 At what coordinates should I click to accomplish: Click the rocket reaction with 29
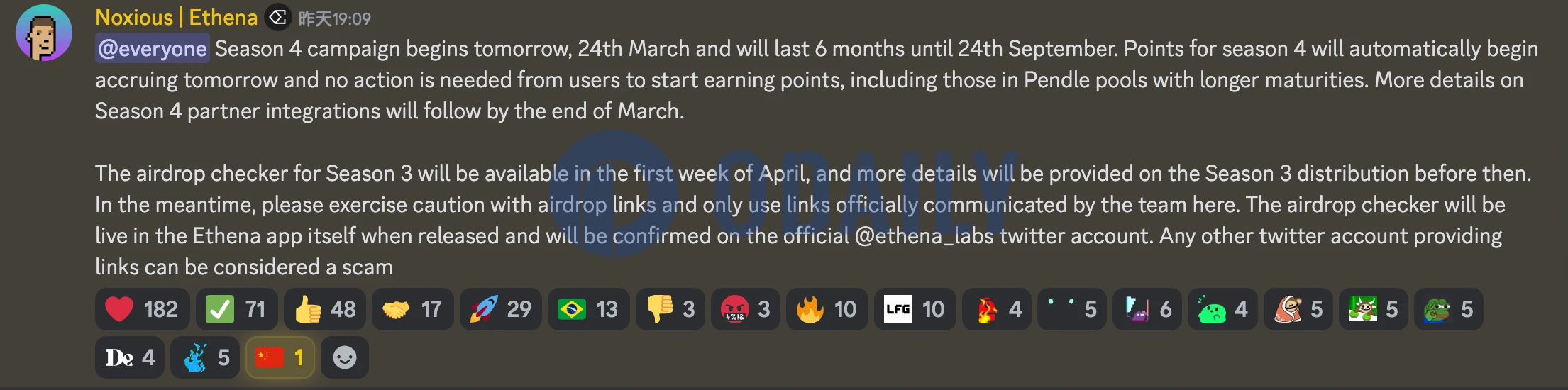[500, 309]
